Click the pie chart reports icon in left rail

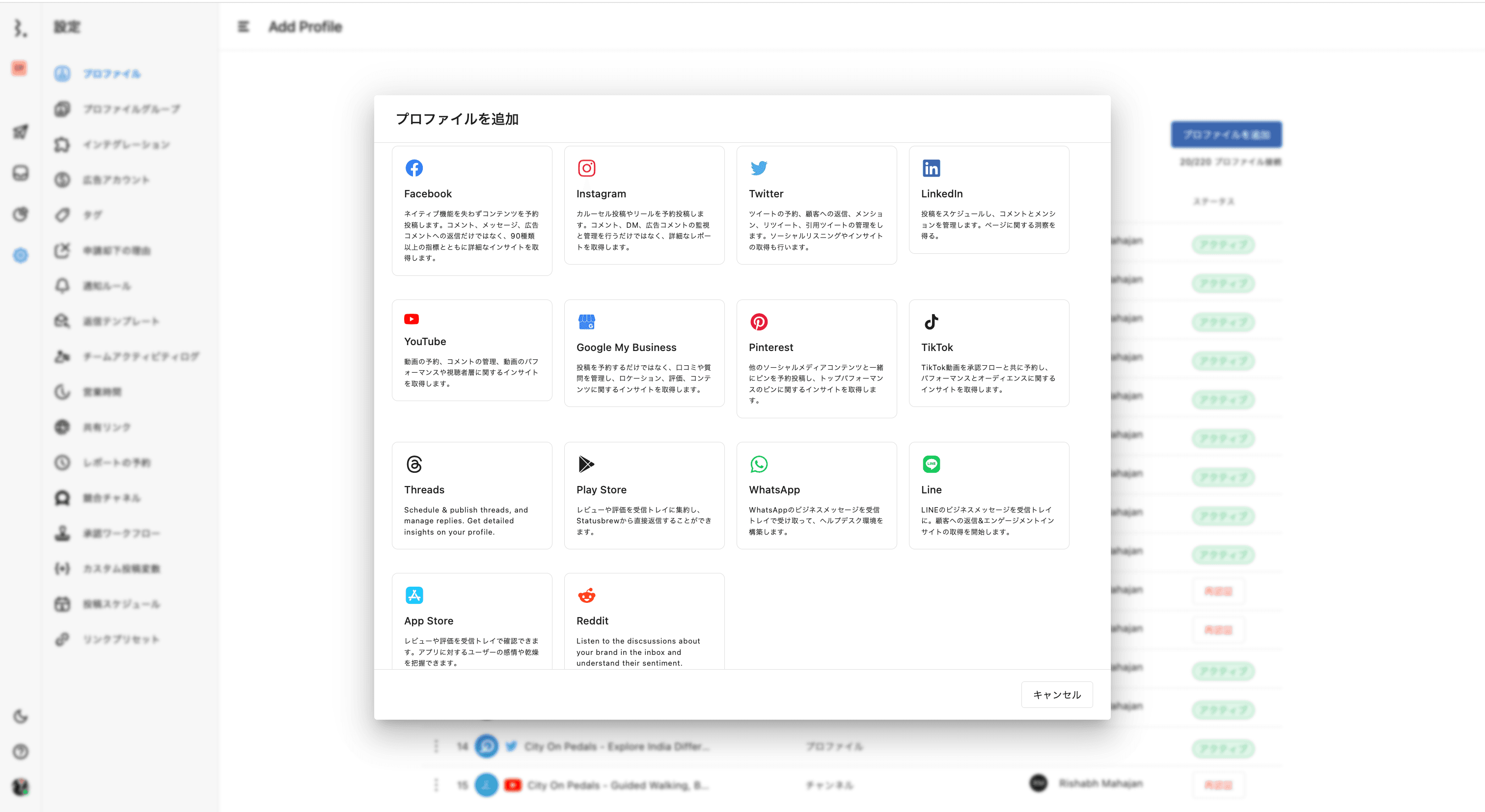pos(20,215)
